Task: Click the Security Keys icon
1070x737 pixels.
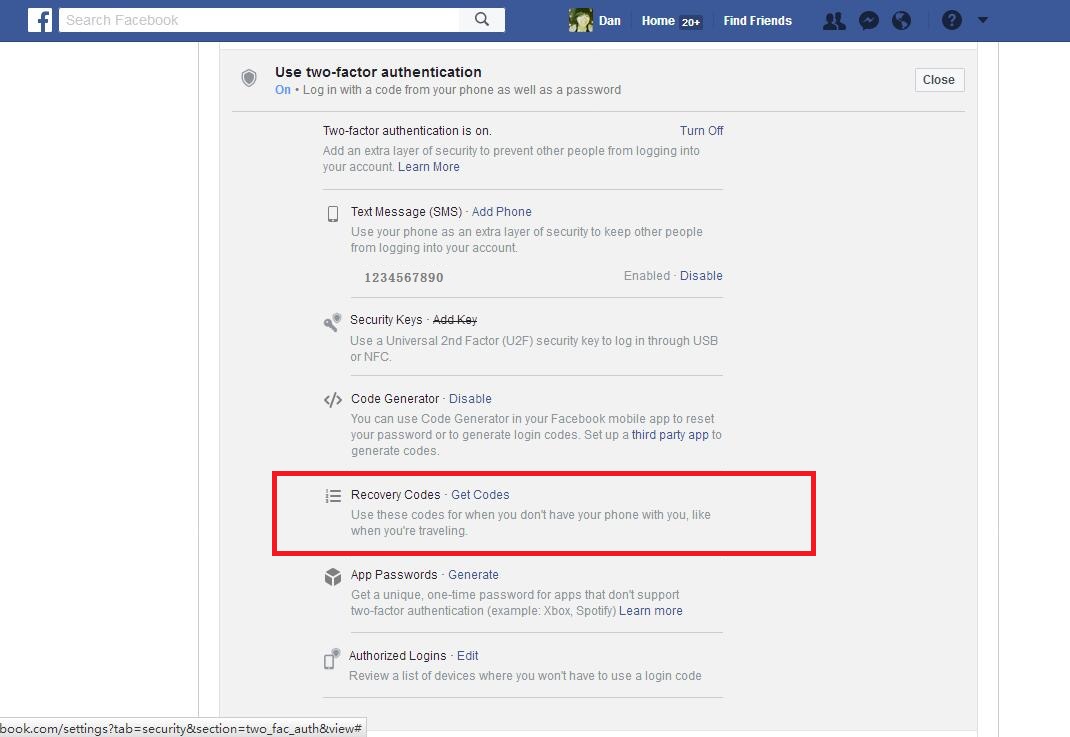Action: click(332, 322)
